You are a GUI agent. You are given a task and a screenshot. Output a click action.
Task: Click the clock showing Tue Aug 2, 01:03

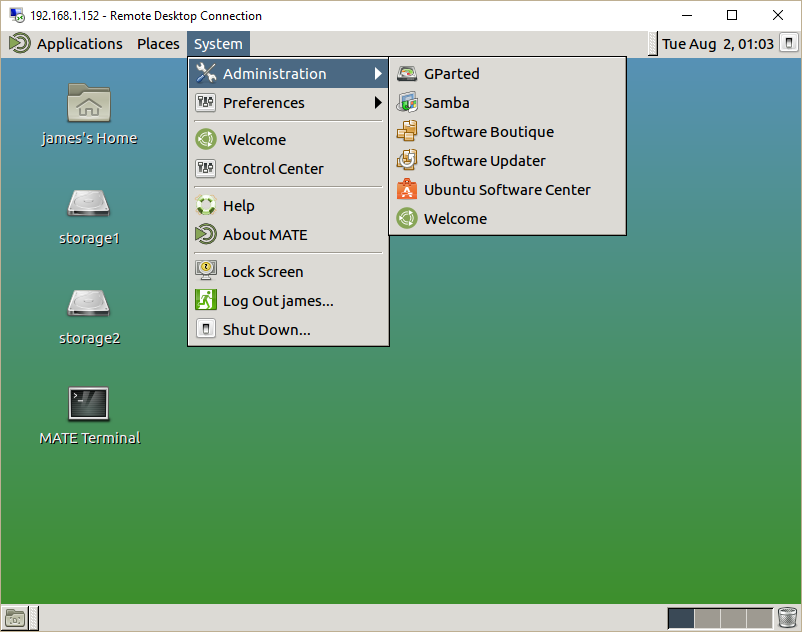tap(718, 44)
